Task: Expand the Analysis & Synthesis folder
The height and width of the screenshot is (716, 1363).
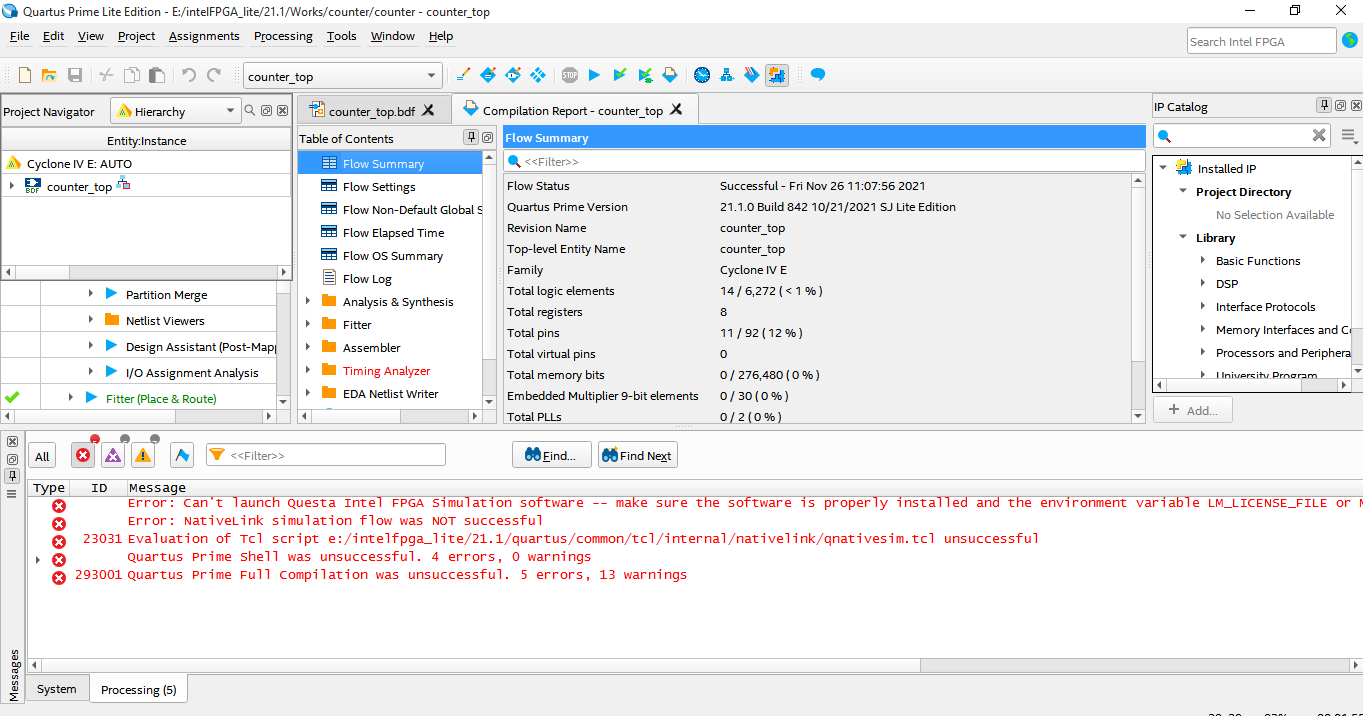Action: (308, 302)
